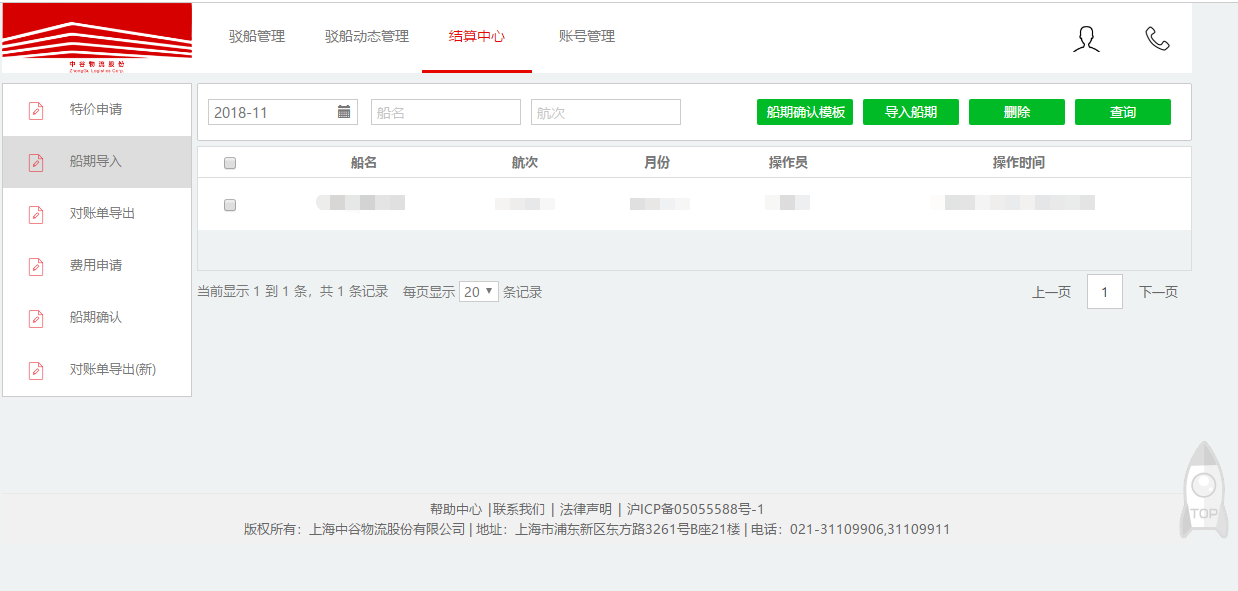The width and height of the screenshot is (1238, 591).
Task: Click the 操作时间 column header
Action: [x=1019, y=162]
